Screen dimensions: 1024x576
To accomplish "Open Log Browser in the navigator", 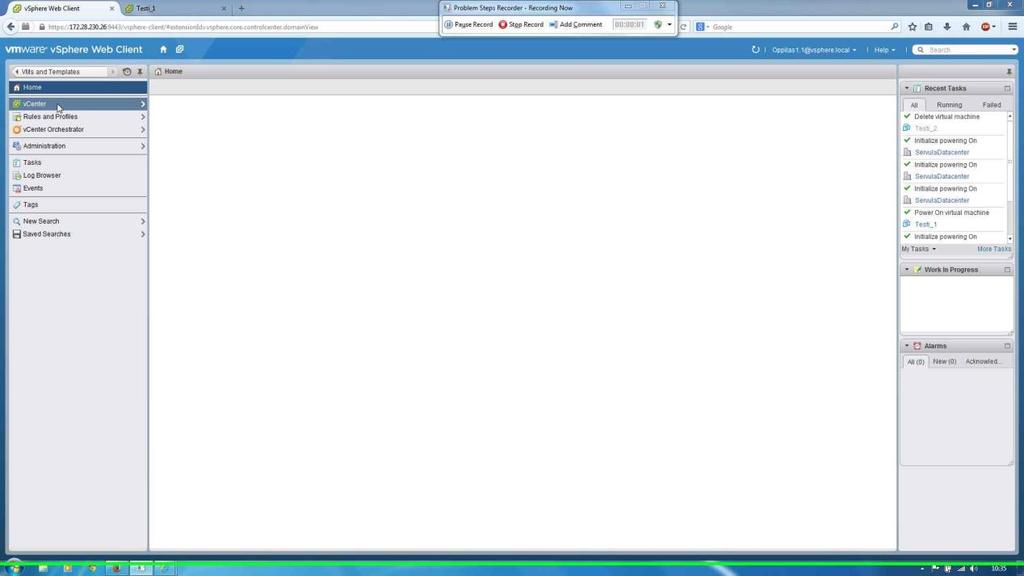I will pos(78,176).
